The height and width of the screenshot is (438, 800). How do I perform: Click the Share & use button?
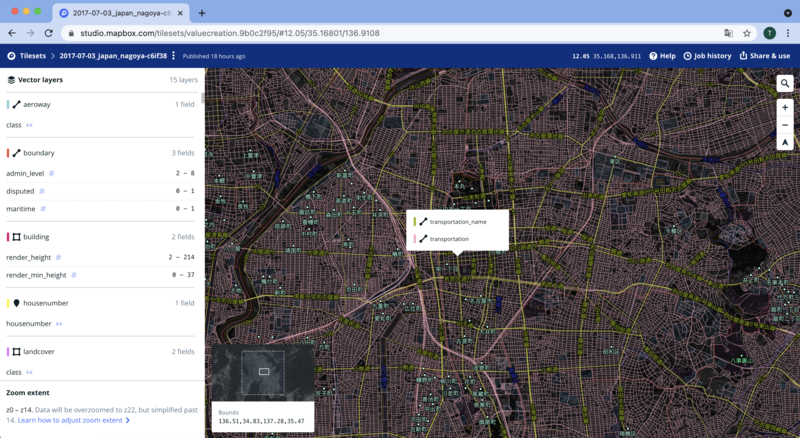click(764, 56)
